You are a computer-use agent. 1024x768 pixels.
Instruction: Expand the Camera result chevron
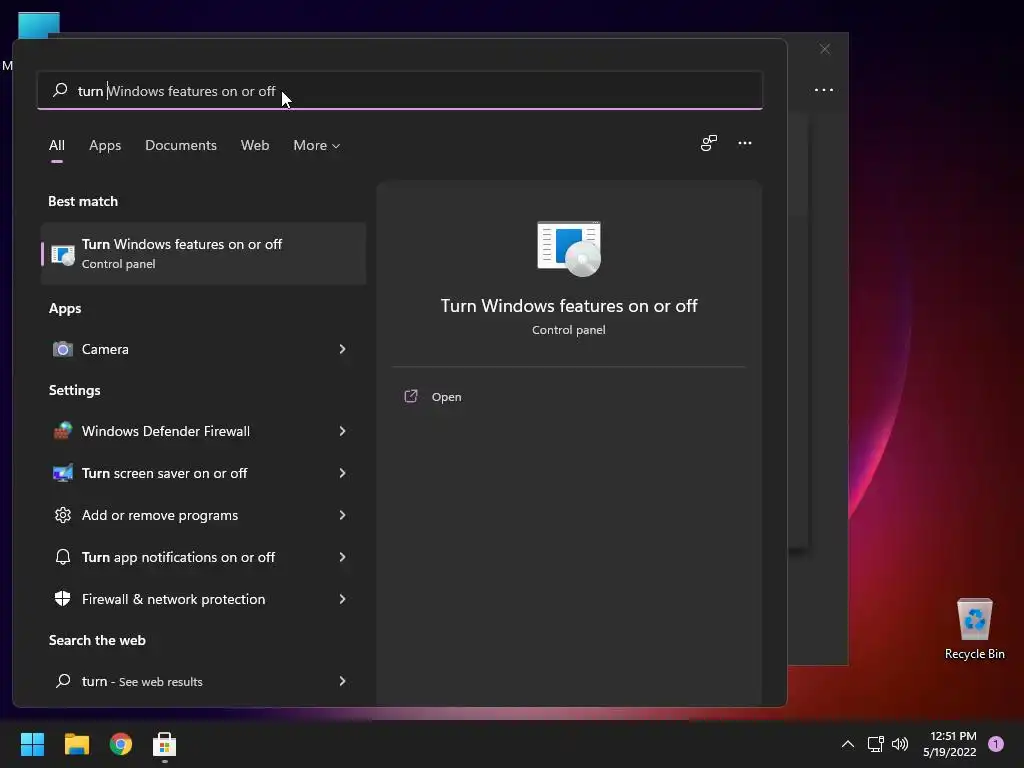coord(342,349)
